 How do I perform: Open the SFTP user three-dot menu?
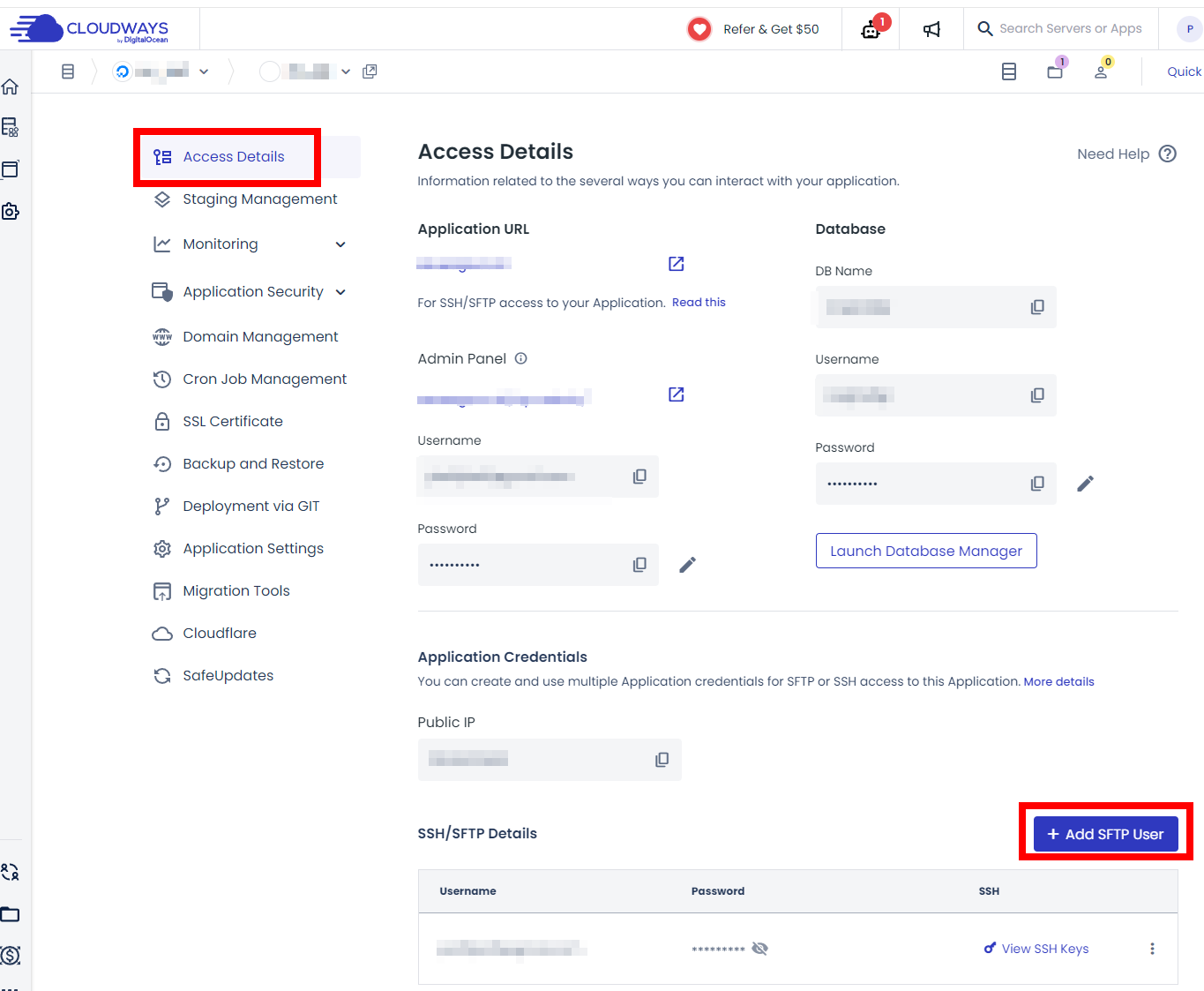(x=1152, y=949)
